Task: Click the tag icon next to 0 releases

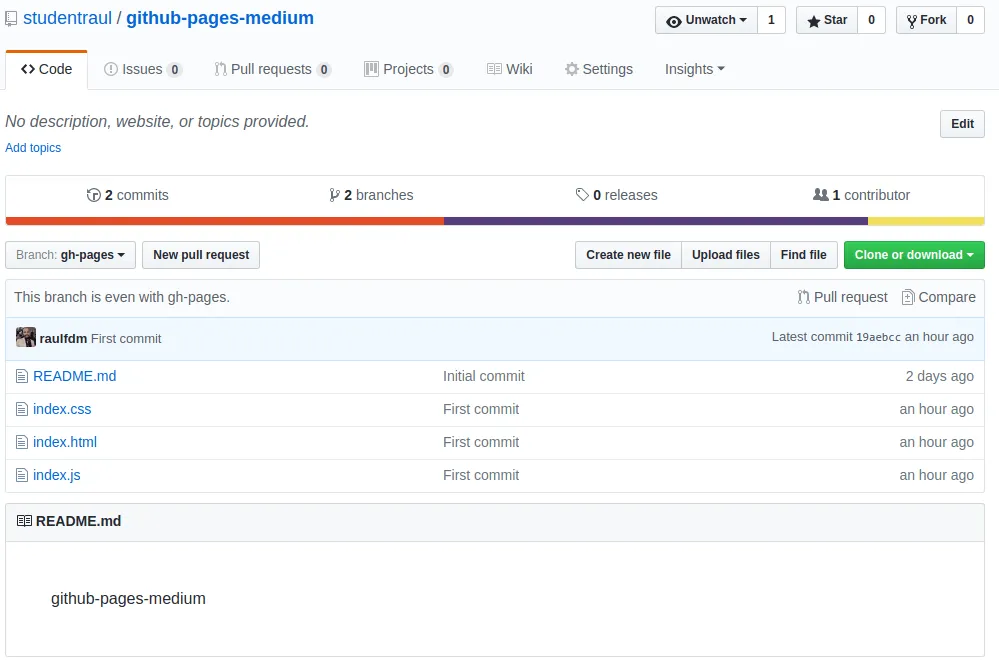Action: [582, 195]
